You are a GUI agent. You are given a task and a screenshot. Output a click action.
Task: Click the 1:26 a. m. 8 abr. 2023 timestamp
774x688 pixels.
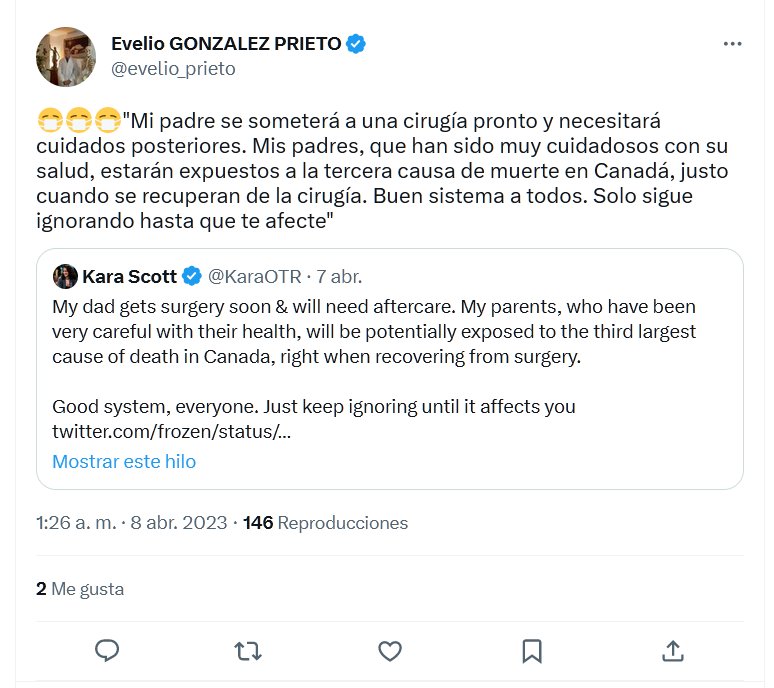point(132,523)
